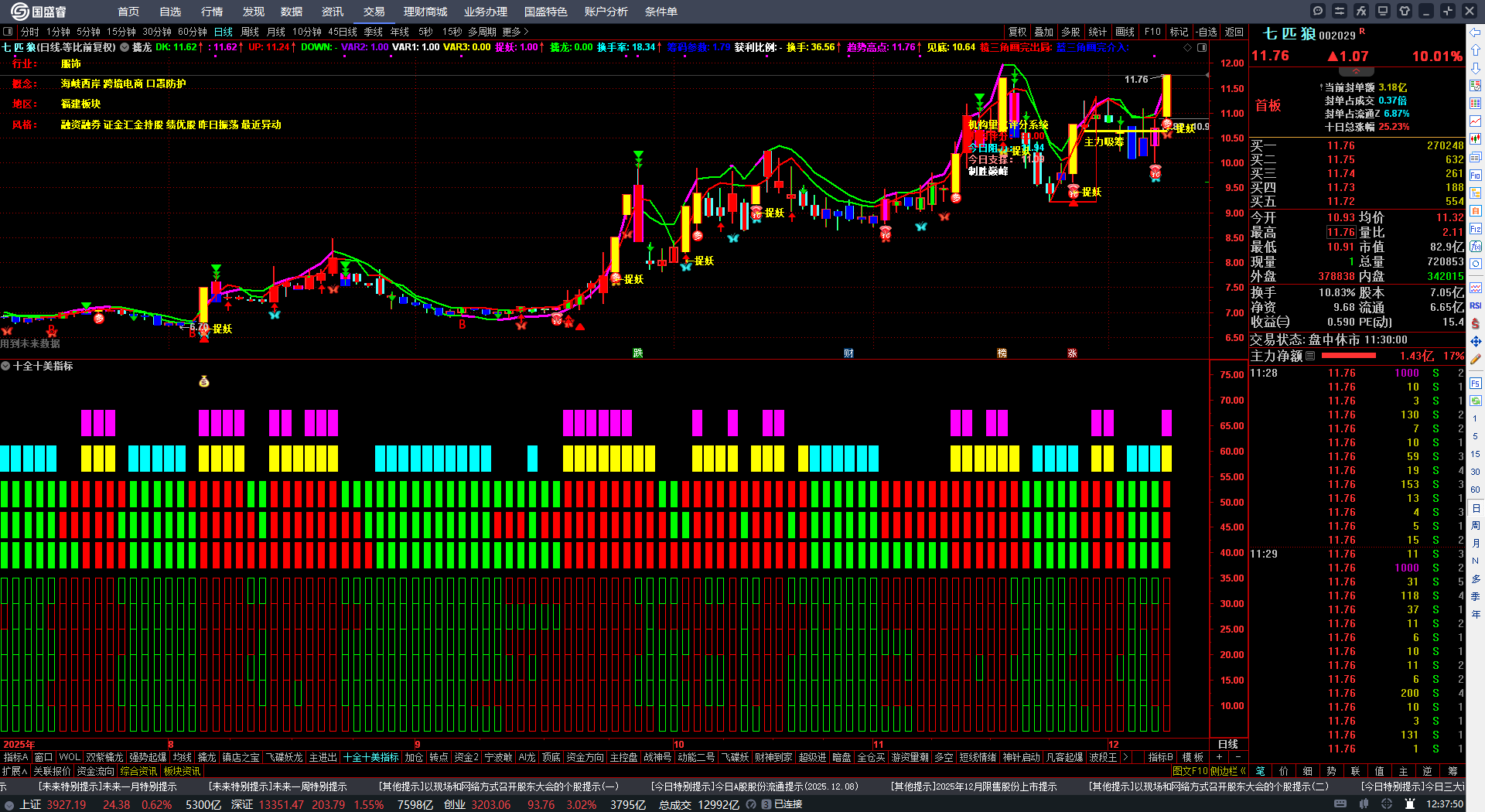
Task: Toggle the 十全十美指标 pane circle button
Action: (5, 366)
